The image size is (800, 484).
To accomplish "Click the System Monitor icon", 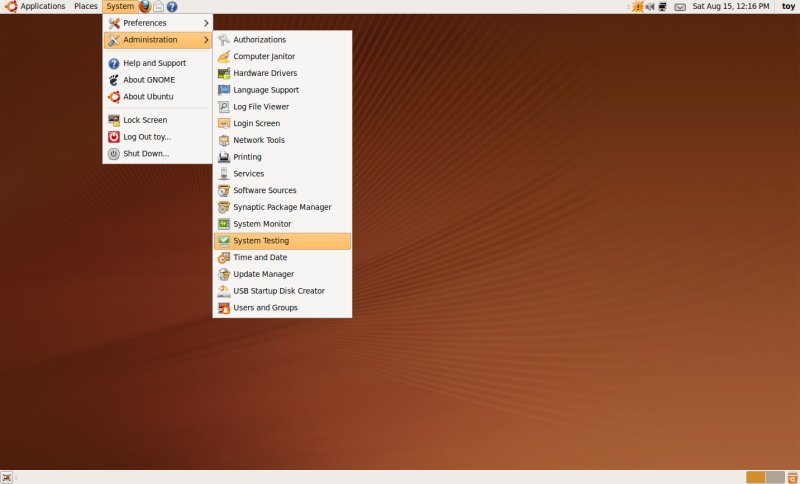I will click(224, 224).
